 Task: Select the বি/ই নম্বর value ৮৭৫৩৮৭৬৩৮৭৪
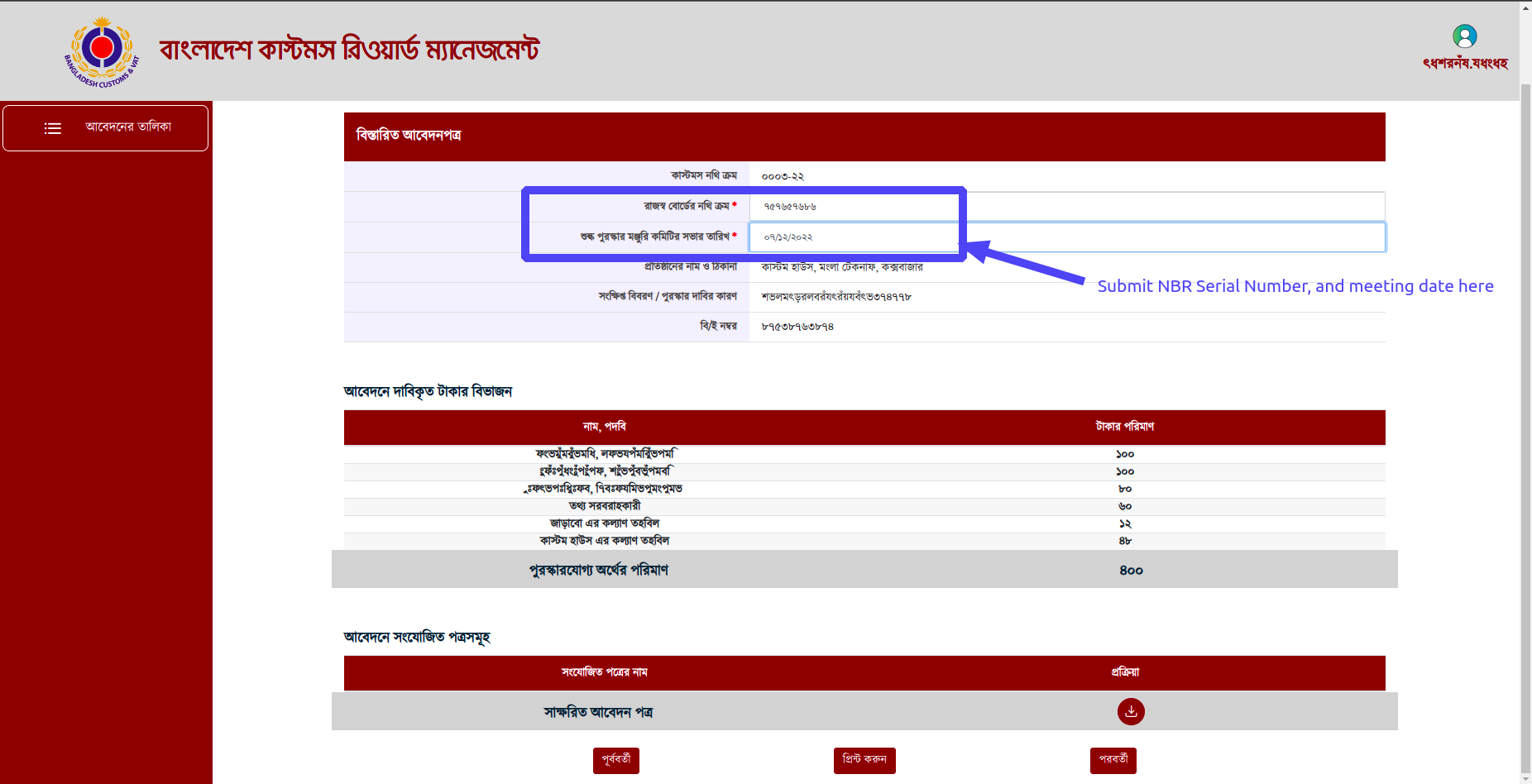tap(797, 327)
